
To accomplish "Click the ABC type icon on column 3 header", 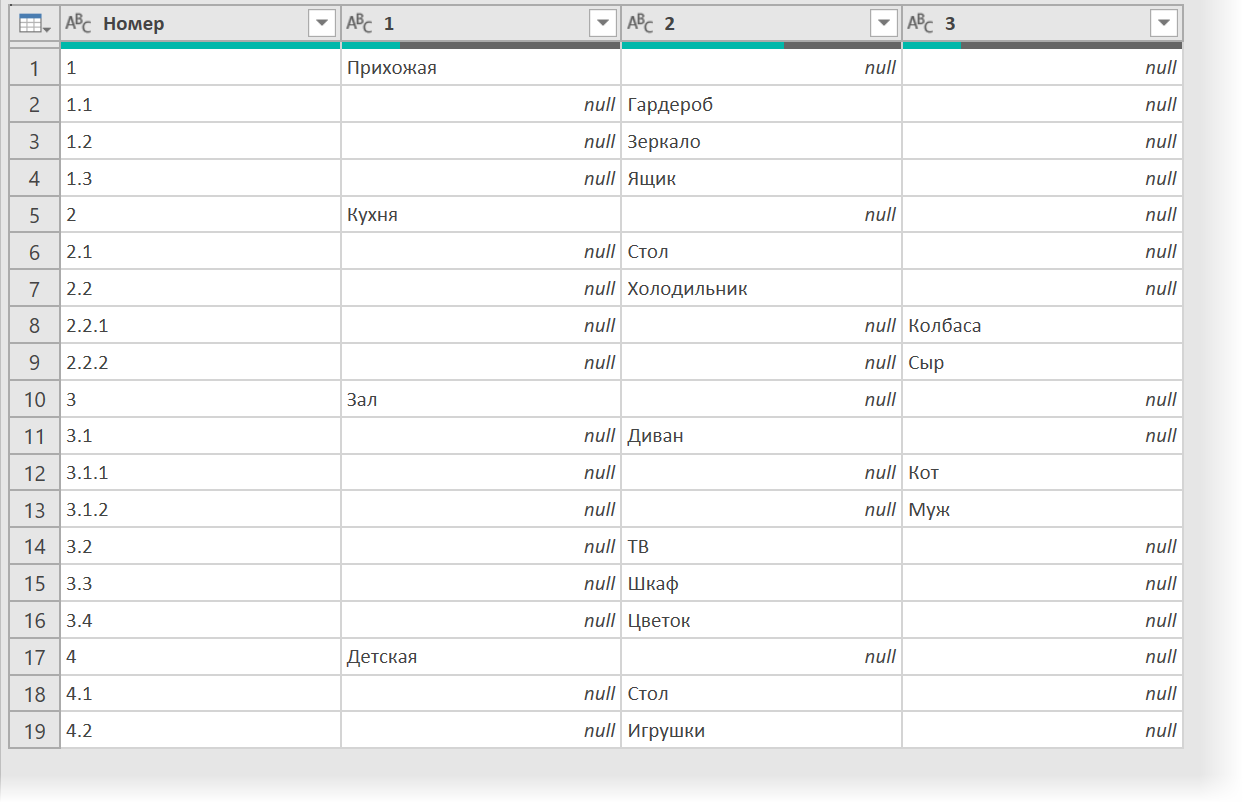I will [919, 24].
